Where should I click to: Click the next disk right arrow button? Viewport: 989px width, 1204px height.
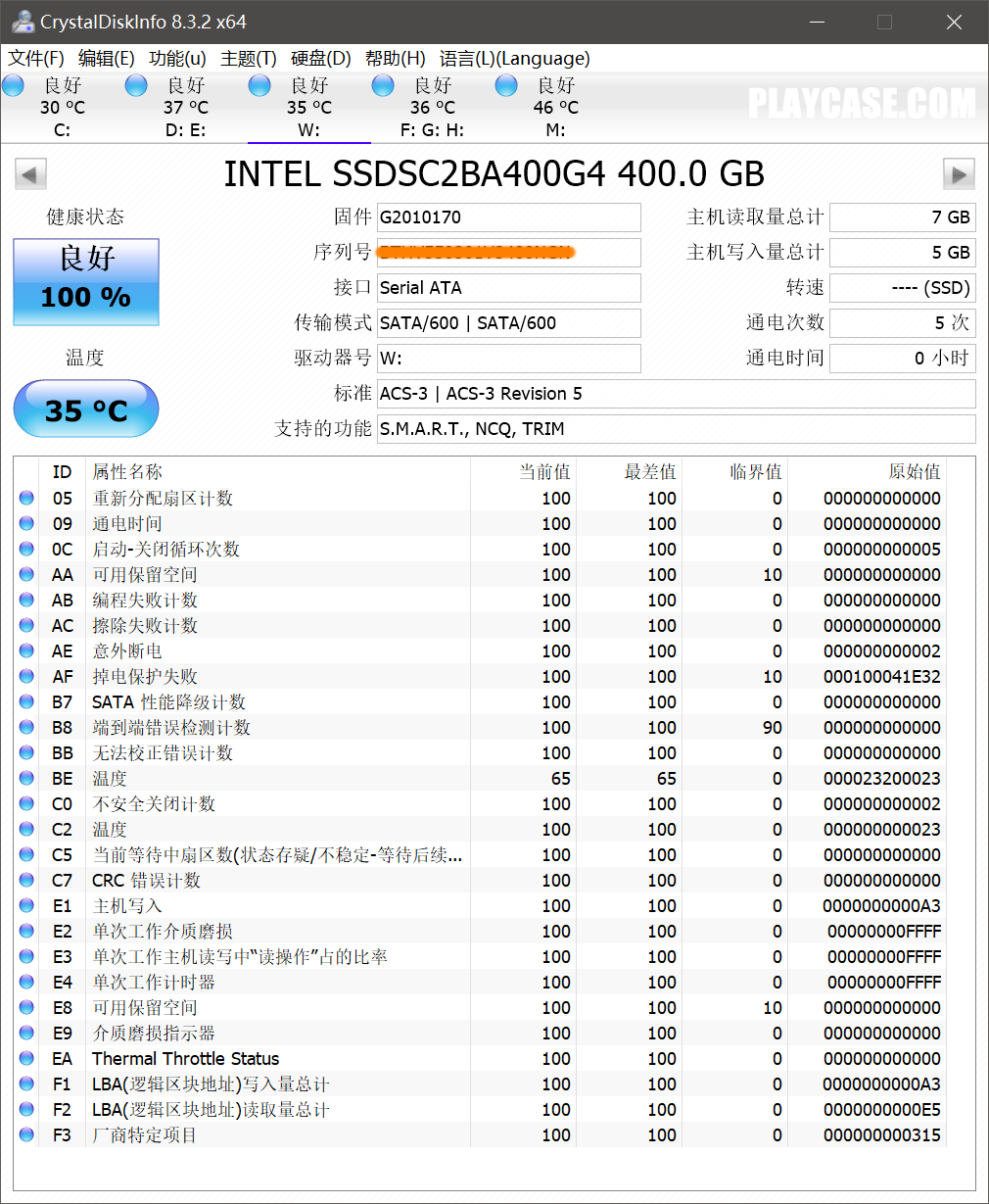pos(959,175)
